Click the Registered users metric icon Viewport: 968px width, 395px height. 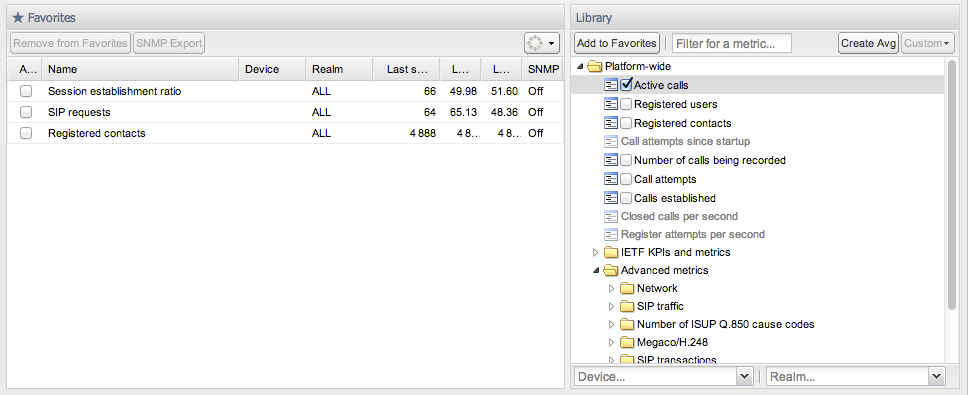point(611,104)
